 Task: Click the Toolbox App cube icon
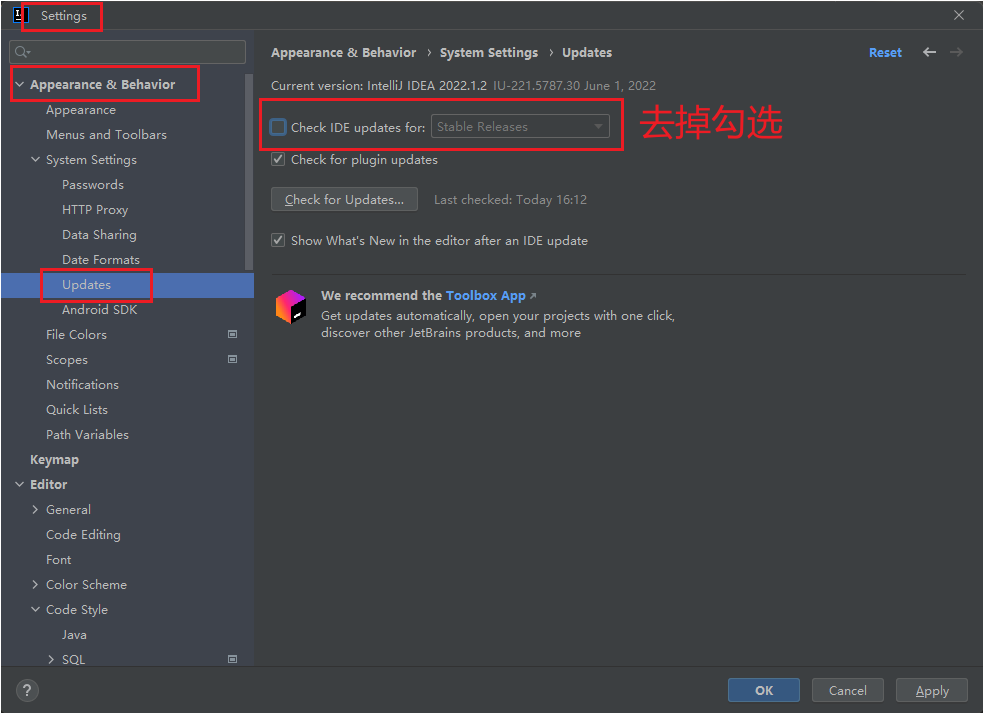point(291,307)
